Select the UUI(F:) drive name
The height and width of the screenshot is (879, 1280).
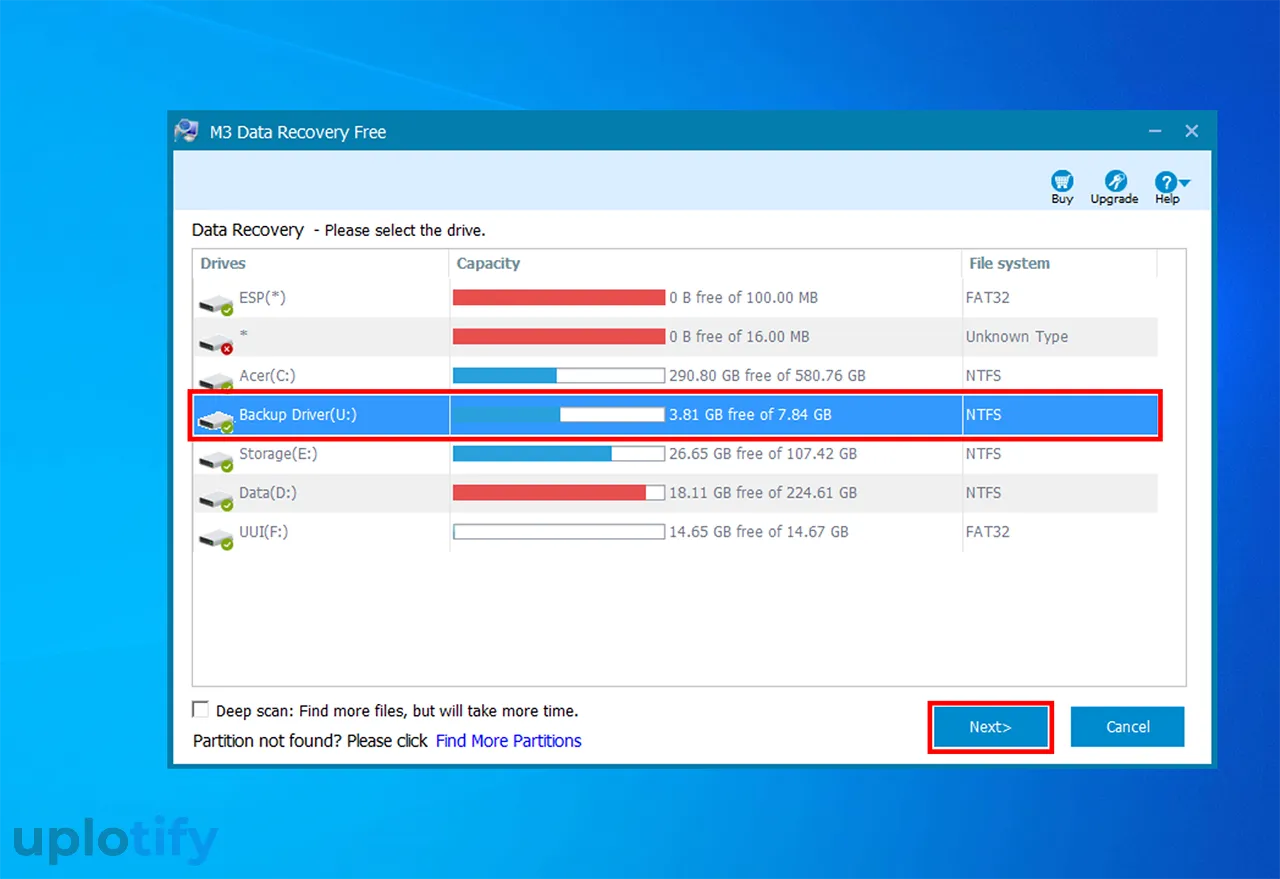[x=263, y=531]
